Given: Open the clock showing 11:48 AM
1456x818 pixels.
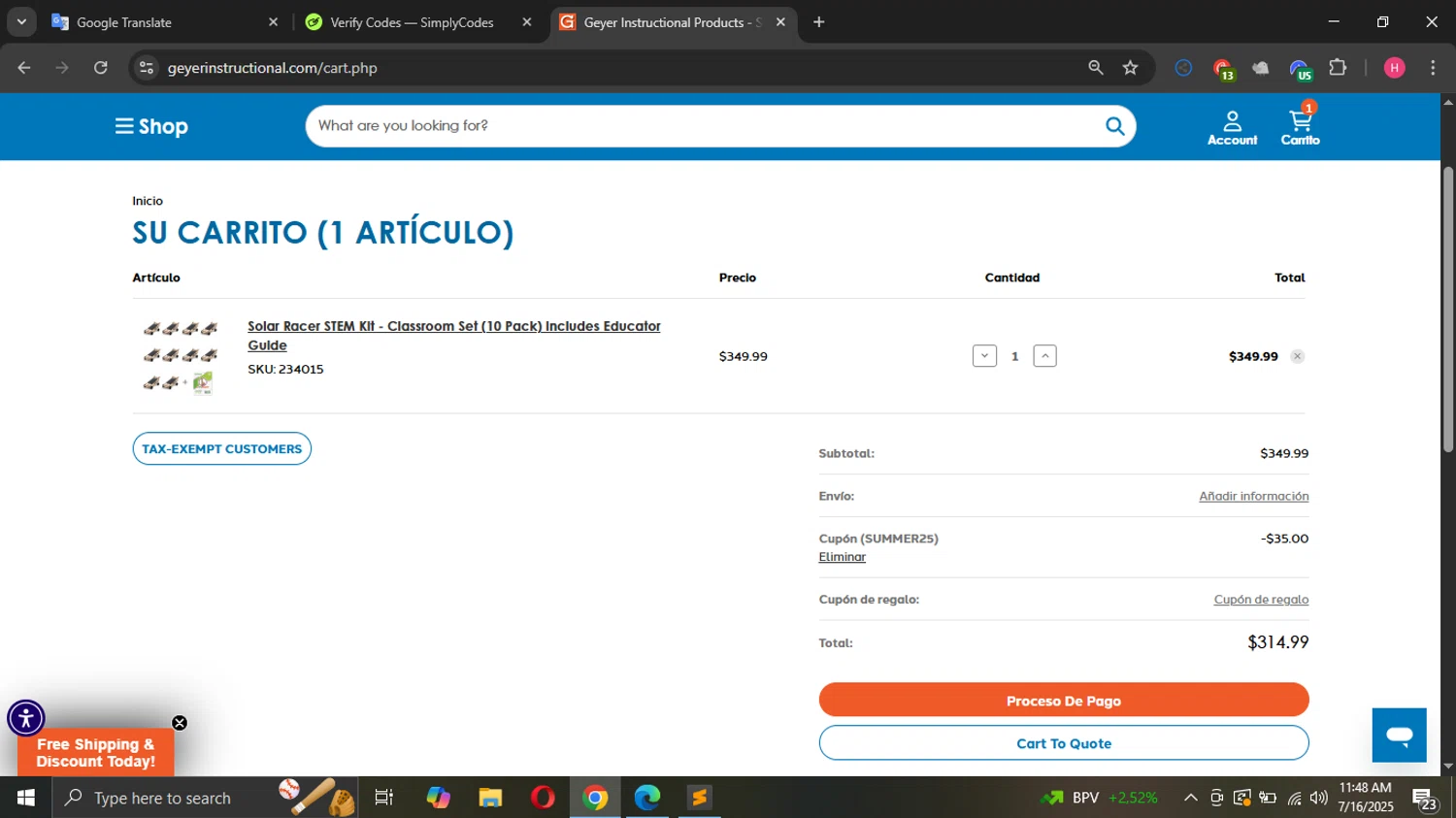Looking at the screenshot, I should 1365,797.
